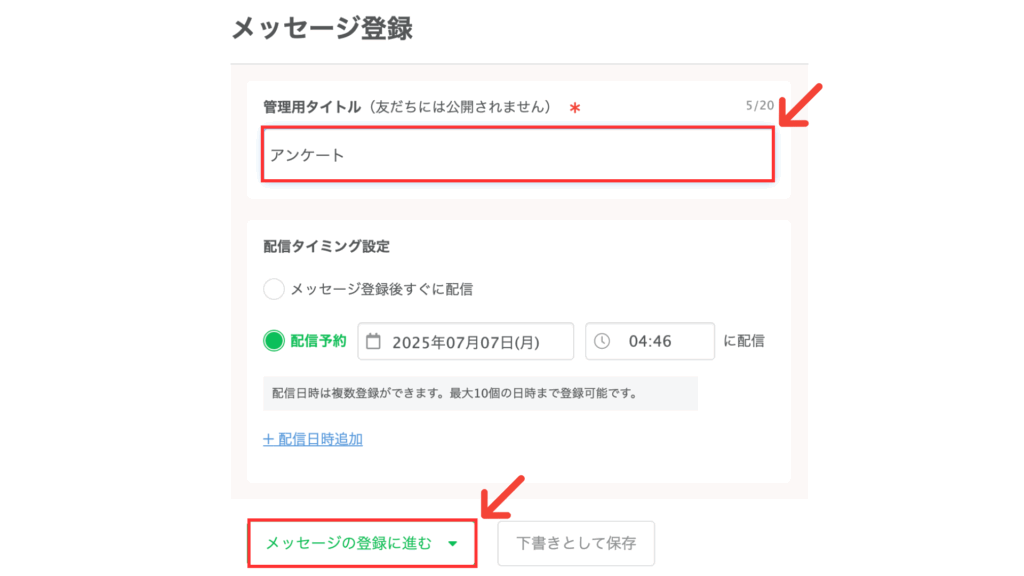The height and width of the screenshot is (576, 1024).
Task: Select the green 配信予約 radio button
Action: pyautogui.click(x=274, y=341)
